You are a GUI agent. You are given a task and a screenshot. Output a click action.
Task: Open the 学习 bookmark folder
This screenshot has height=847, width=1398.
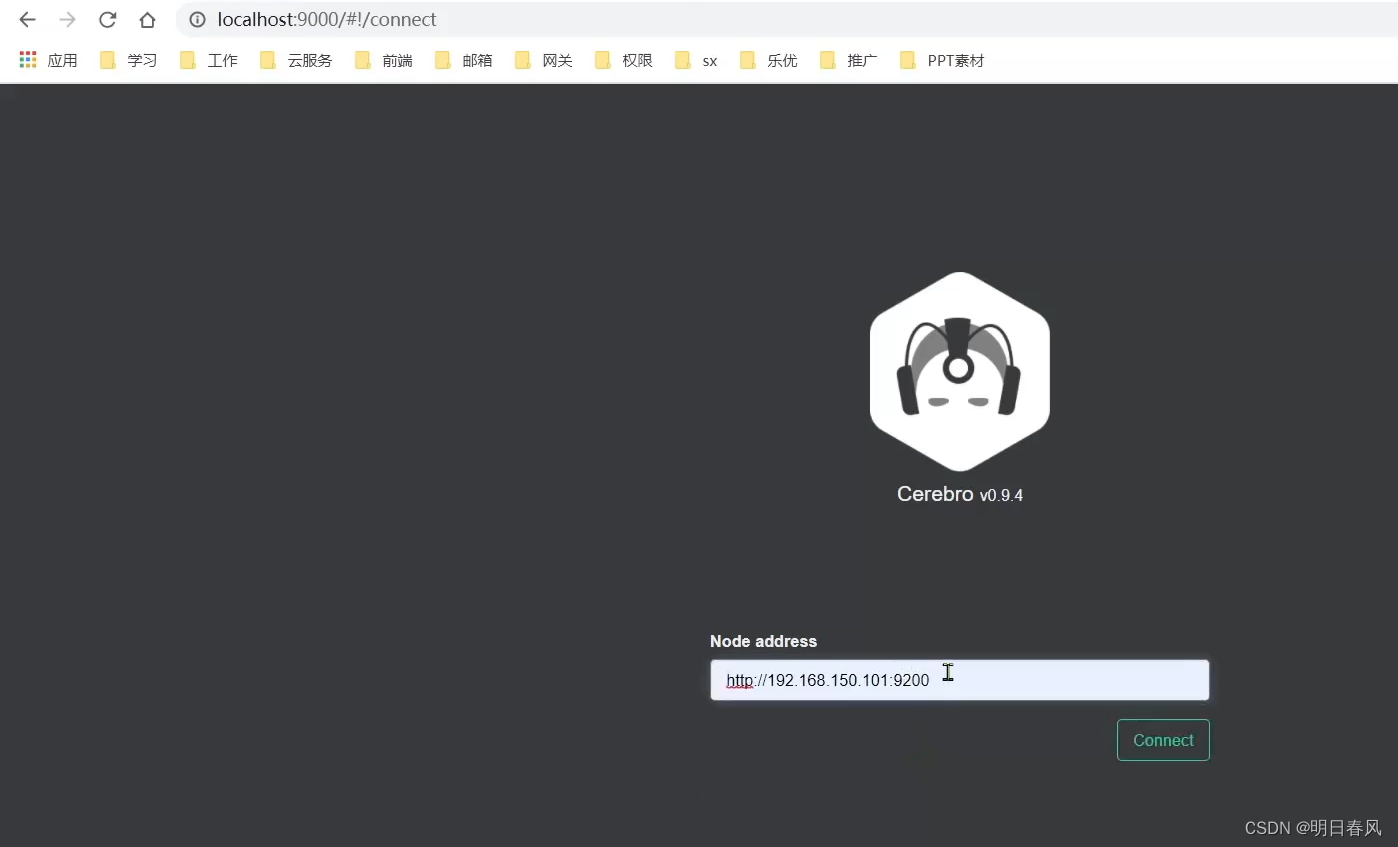[128, 61]
